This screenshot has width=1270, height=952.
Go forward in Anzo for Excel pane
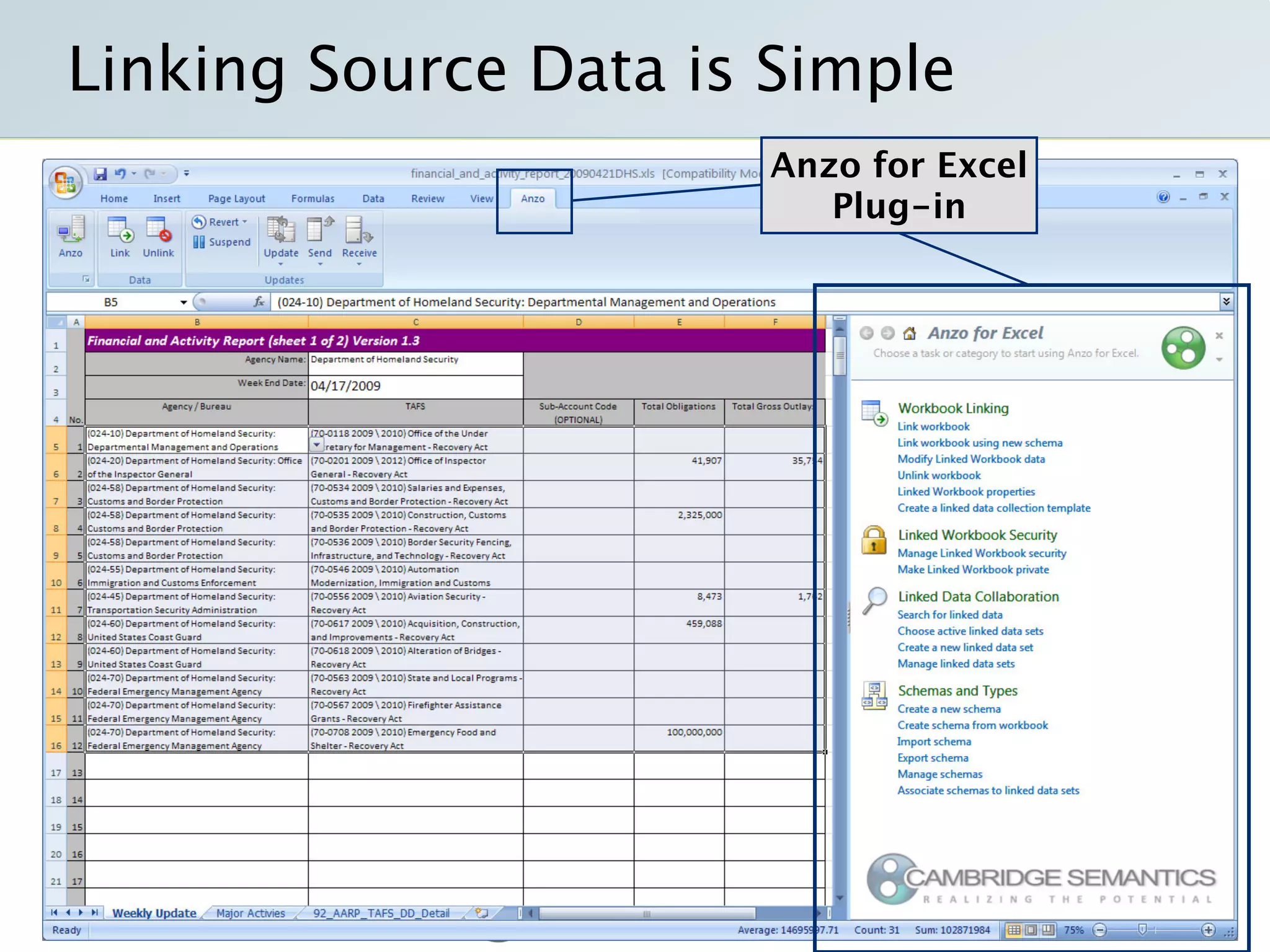pos(888,333)
